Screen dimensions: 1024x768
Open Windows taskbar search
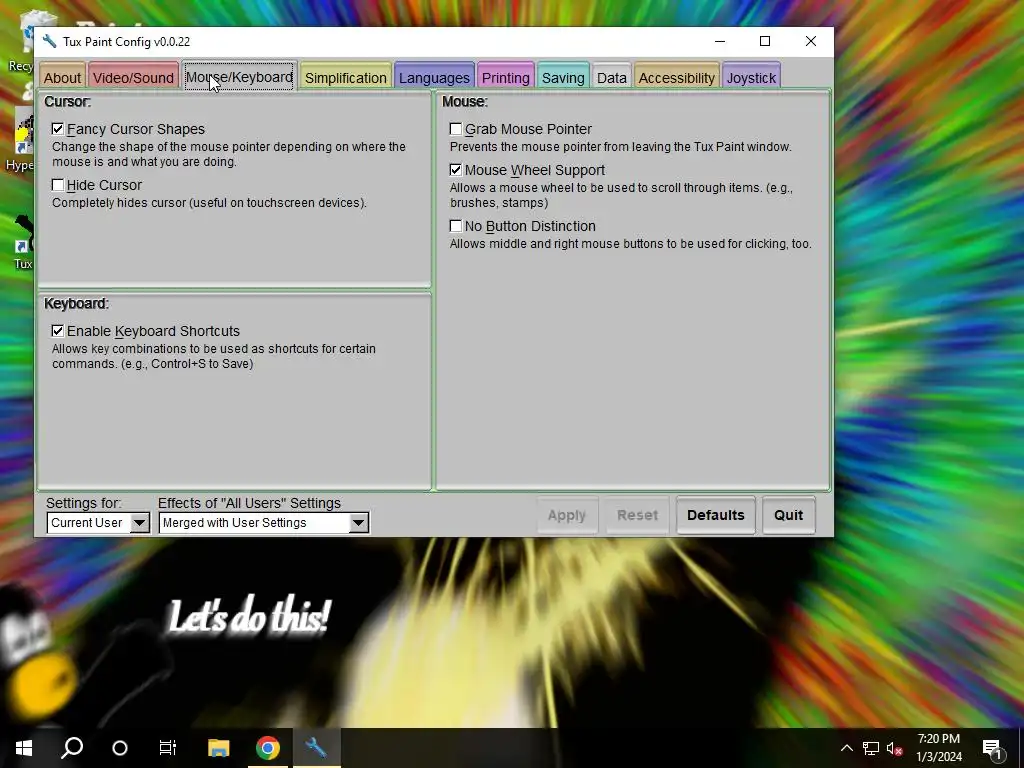(x=72, y=748)
